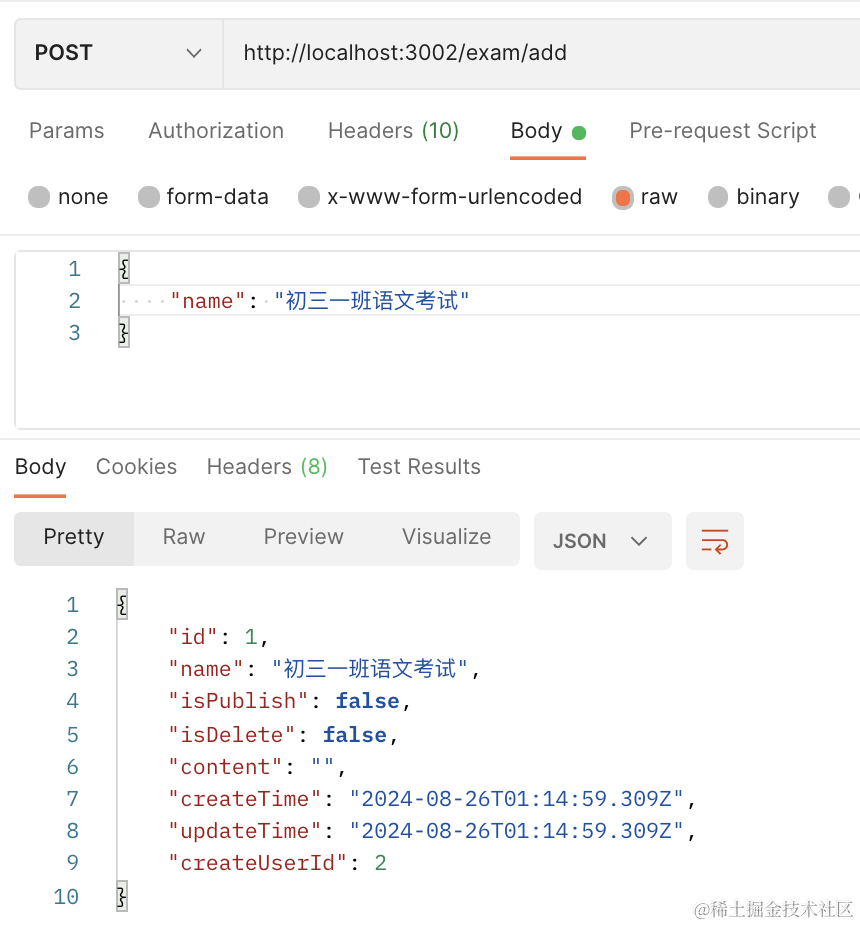Click the Visualize response button

point(446,537)
